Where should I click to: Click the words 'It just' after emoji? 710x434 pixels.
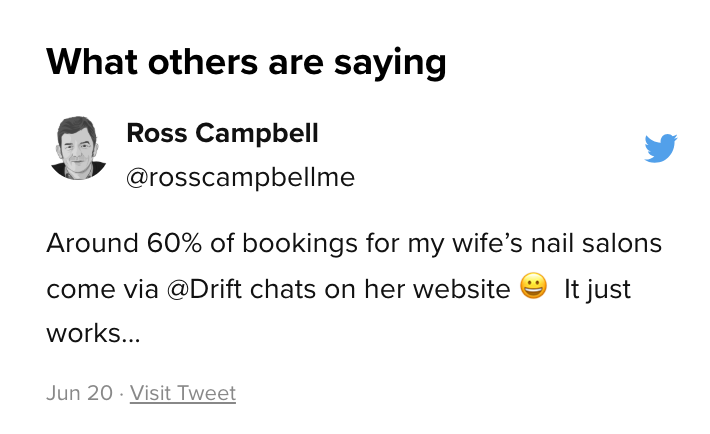click(597, 289)
